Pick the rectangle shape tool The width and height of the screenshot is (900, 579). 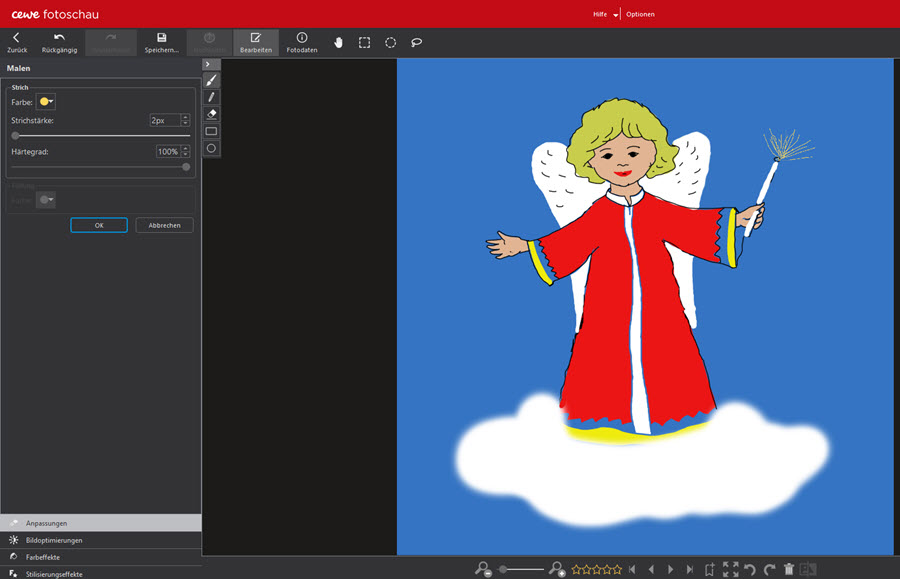pyautogui.click(x=211, y=131)
